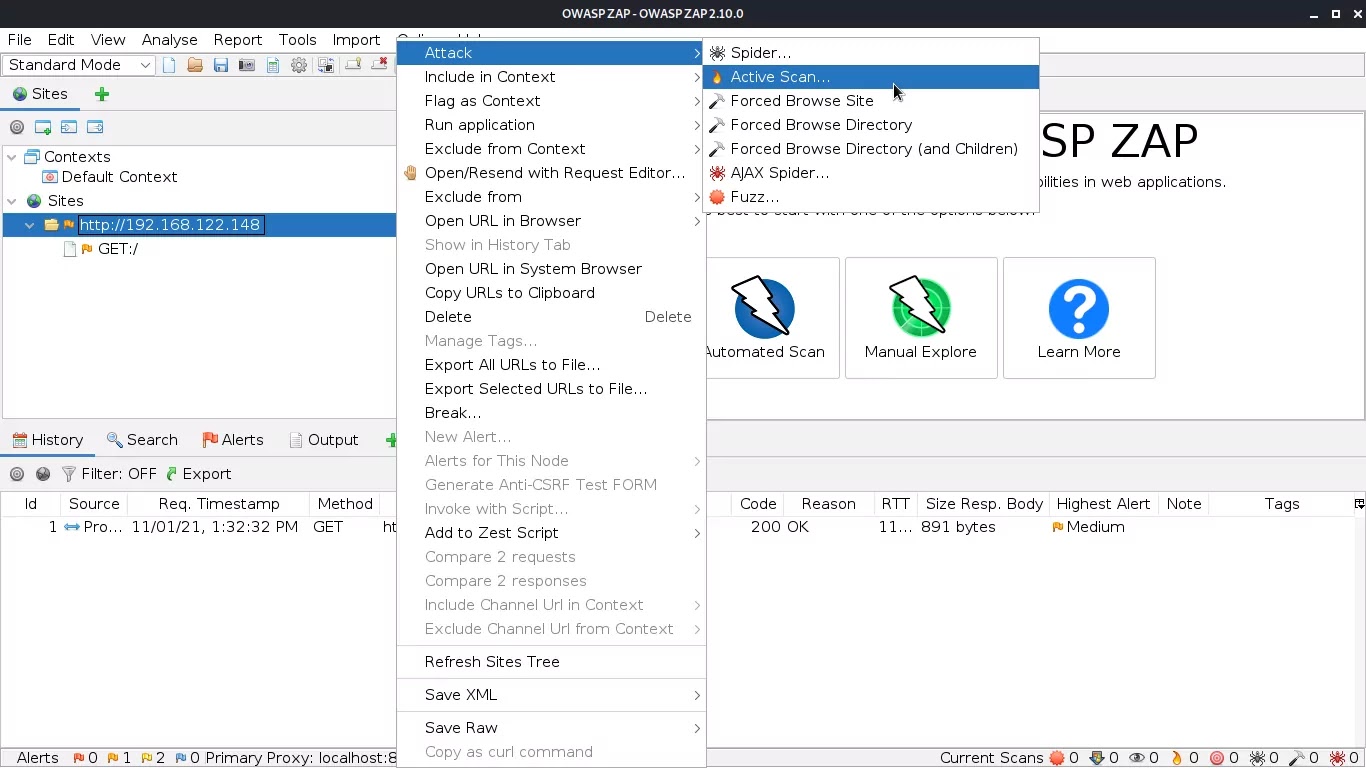Open the Standard Mode dropdown
1366x768 pixels.
click(78, 65)
